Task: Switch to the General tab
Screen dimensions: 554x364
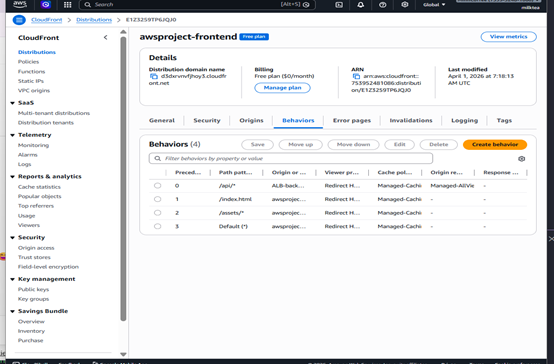Action: [x=162, y=121]
